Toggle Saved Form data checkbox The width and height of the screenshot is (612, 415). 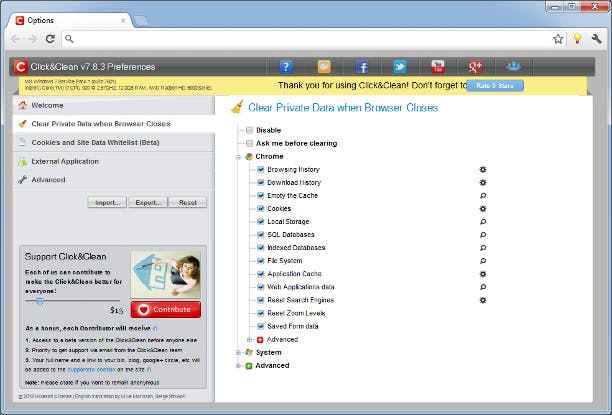tap(261, 326)
